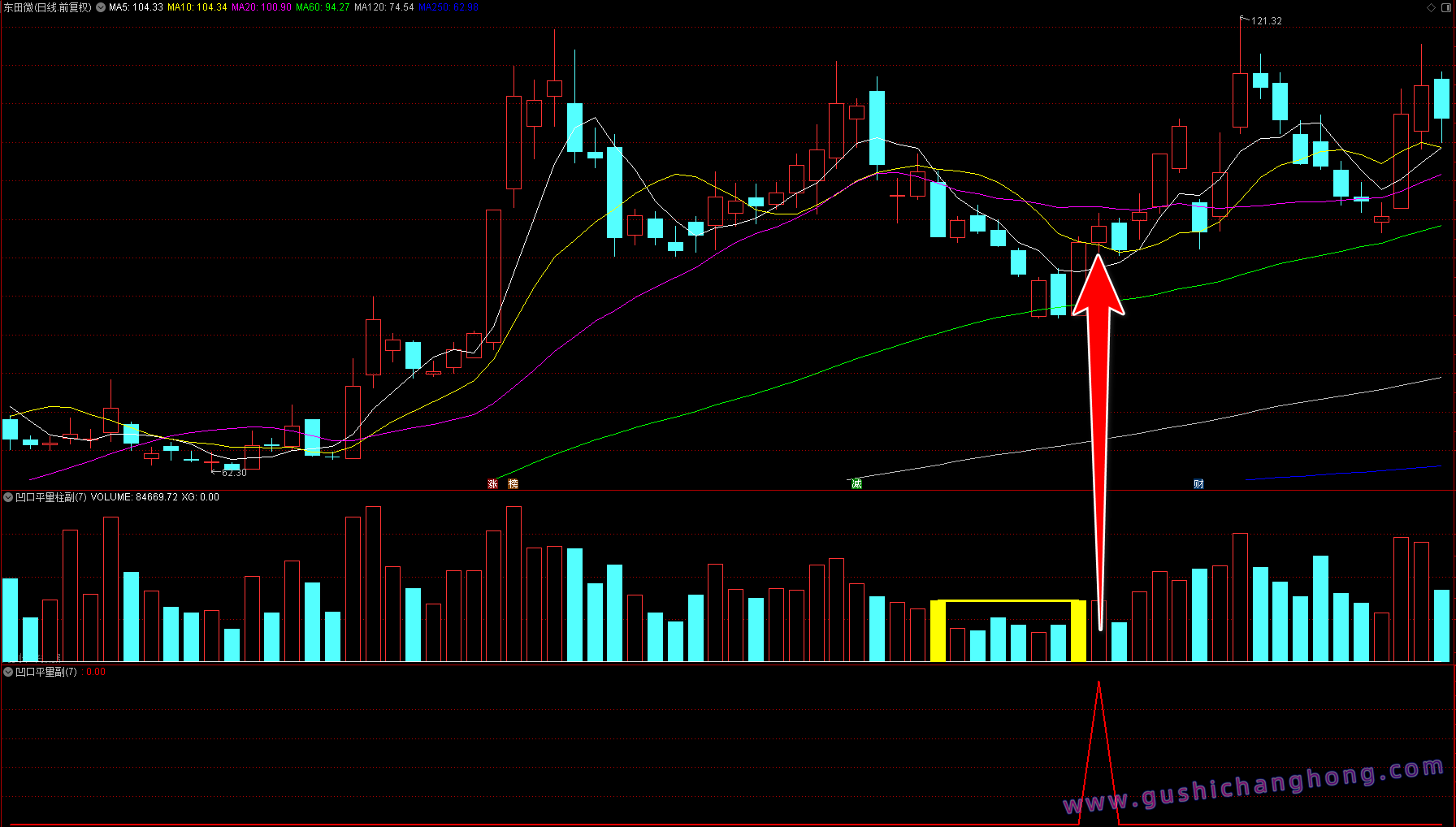Click the 凹口平量柱副(7) indicator name
This screenshot has height=827, width=1456.
coord(50,497)
